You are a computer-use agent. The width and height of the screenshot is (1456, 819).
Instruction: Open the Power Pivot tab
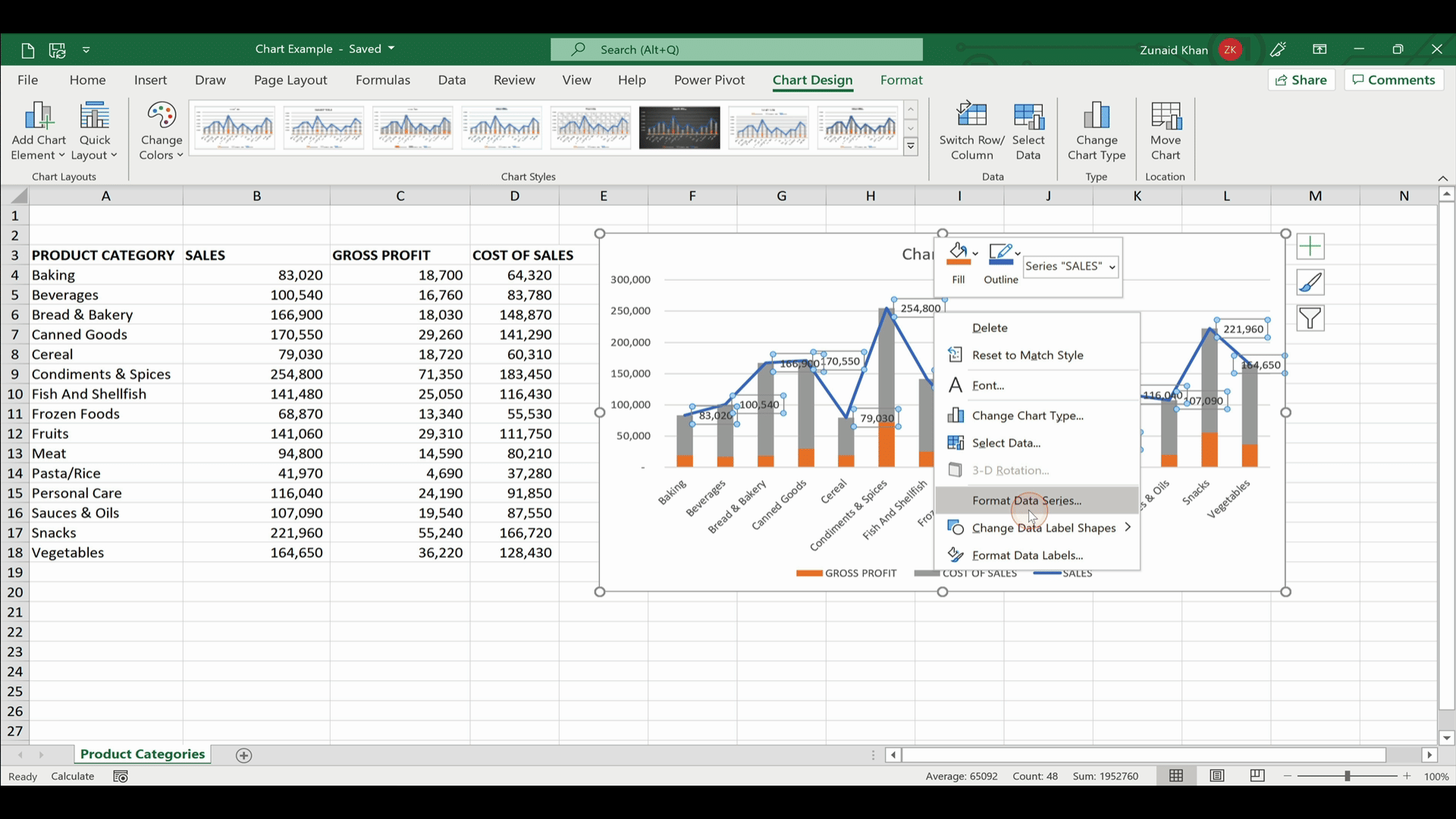click(x=709, y=80)
